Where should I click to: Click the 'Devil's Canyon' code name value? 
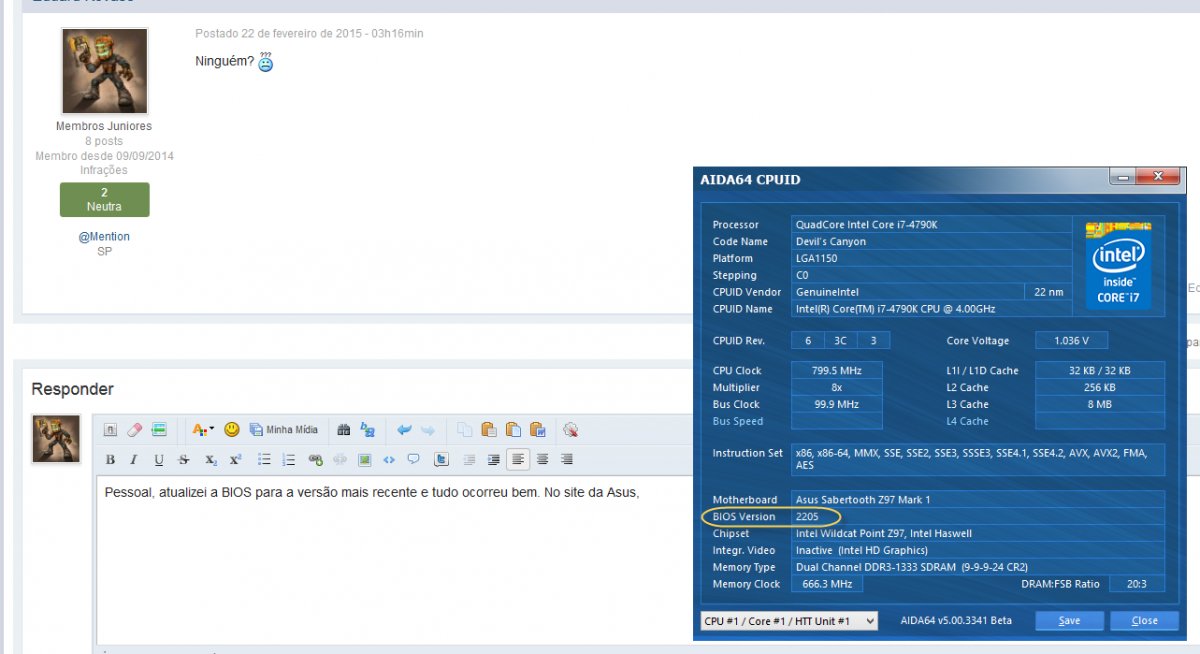[x=830, y=242]
